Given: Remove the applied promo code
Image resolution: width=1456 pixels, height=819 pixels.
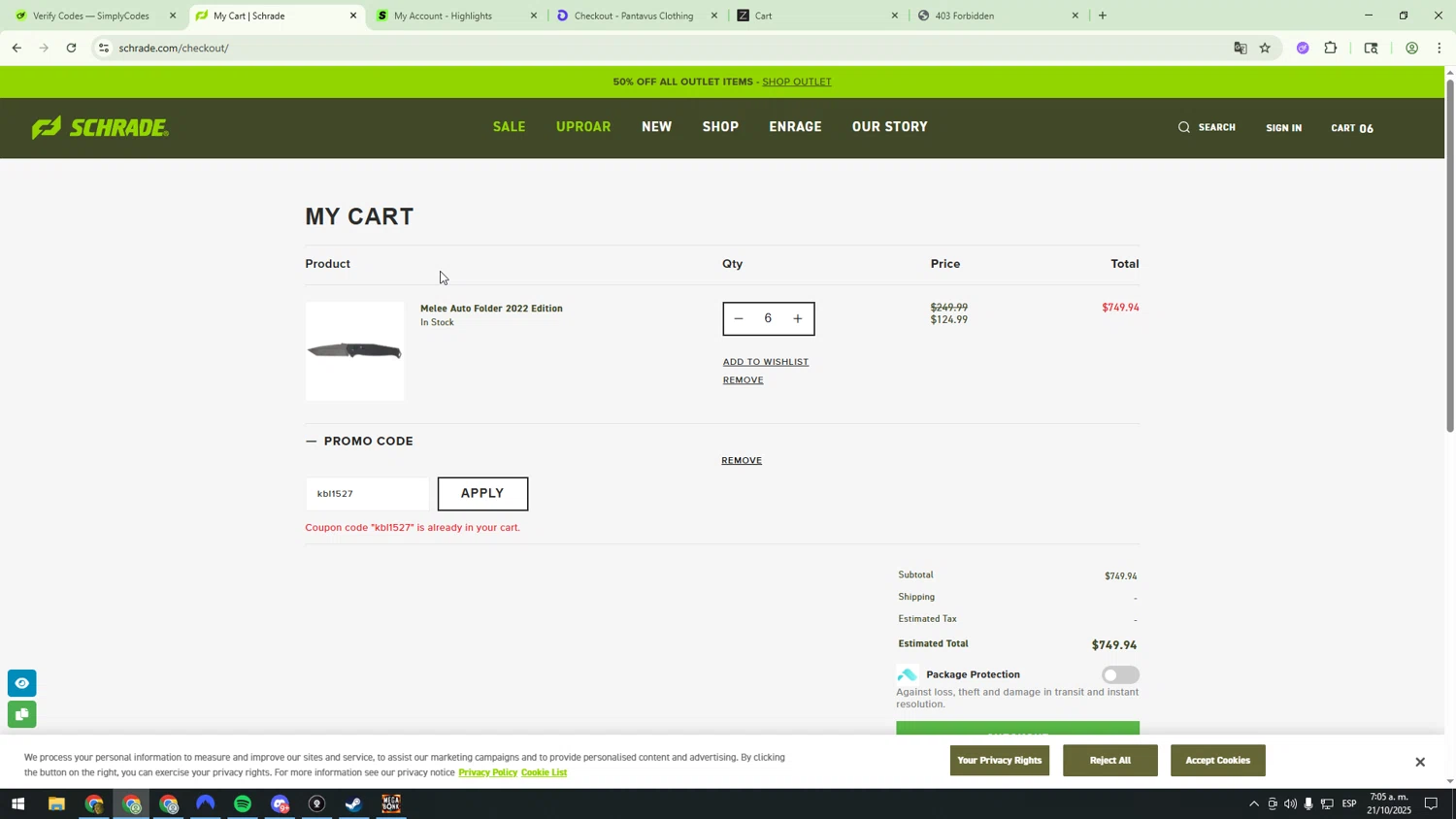Looking at the screenshot, I should click(742, 461).
